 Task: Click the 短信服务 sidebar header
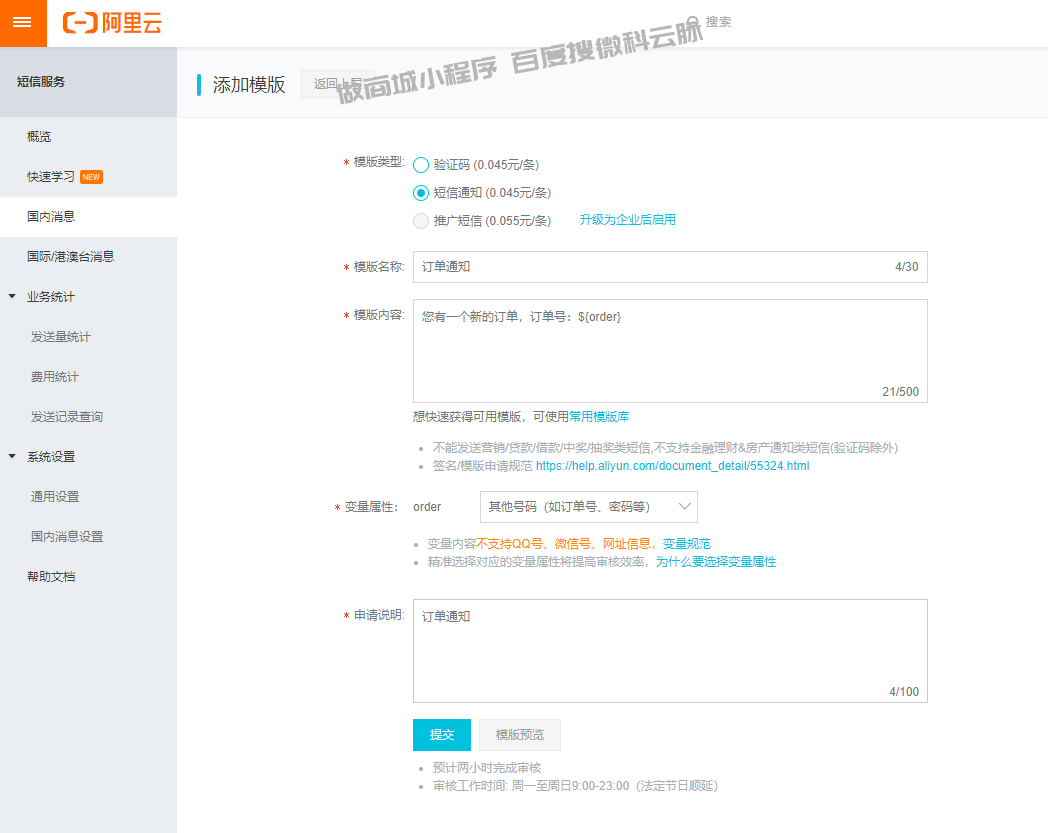(41, 82)
